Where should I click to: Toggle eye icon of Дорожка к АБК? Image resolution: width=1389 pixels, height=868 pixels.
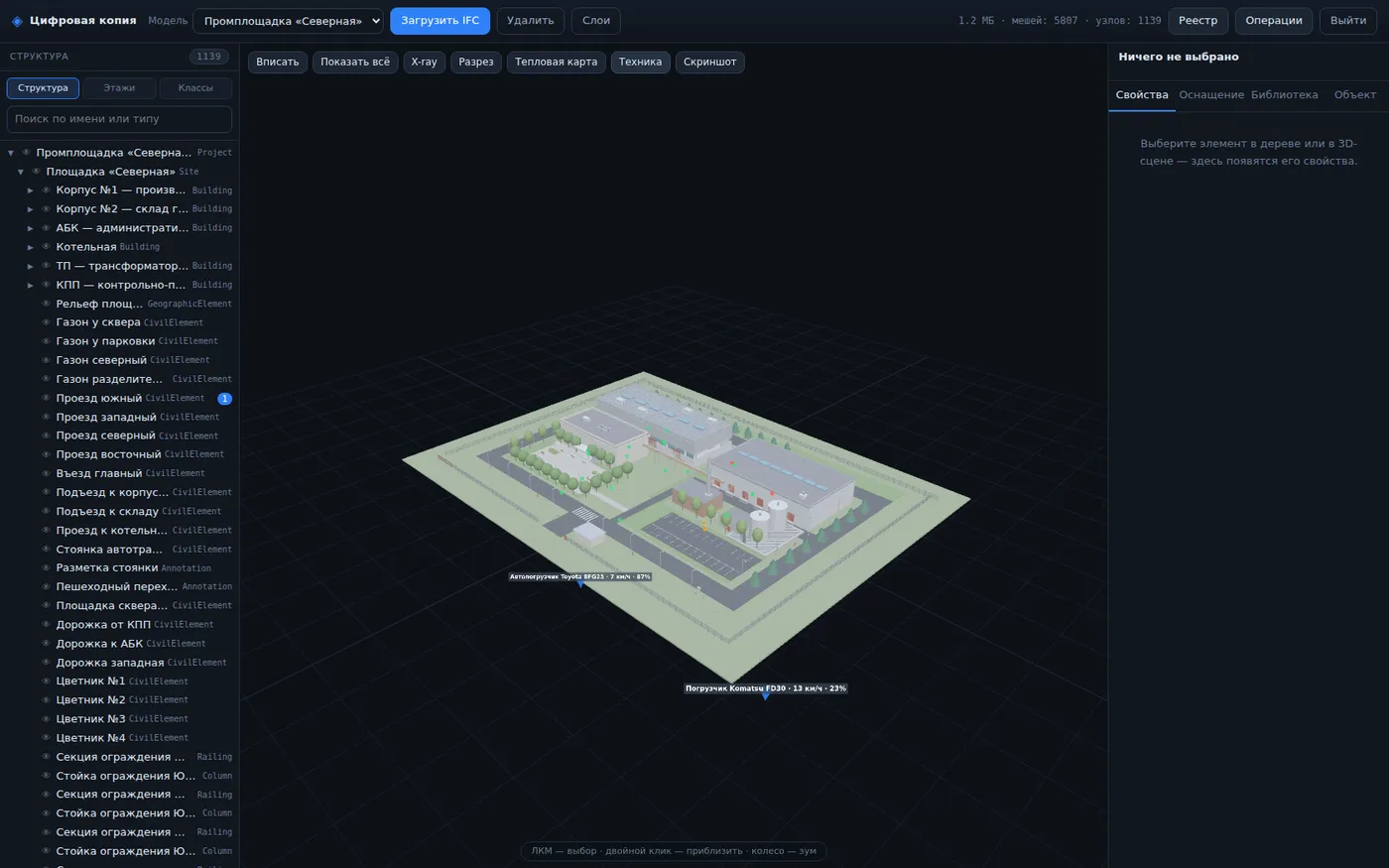(46, 643)
